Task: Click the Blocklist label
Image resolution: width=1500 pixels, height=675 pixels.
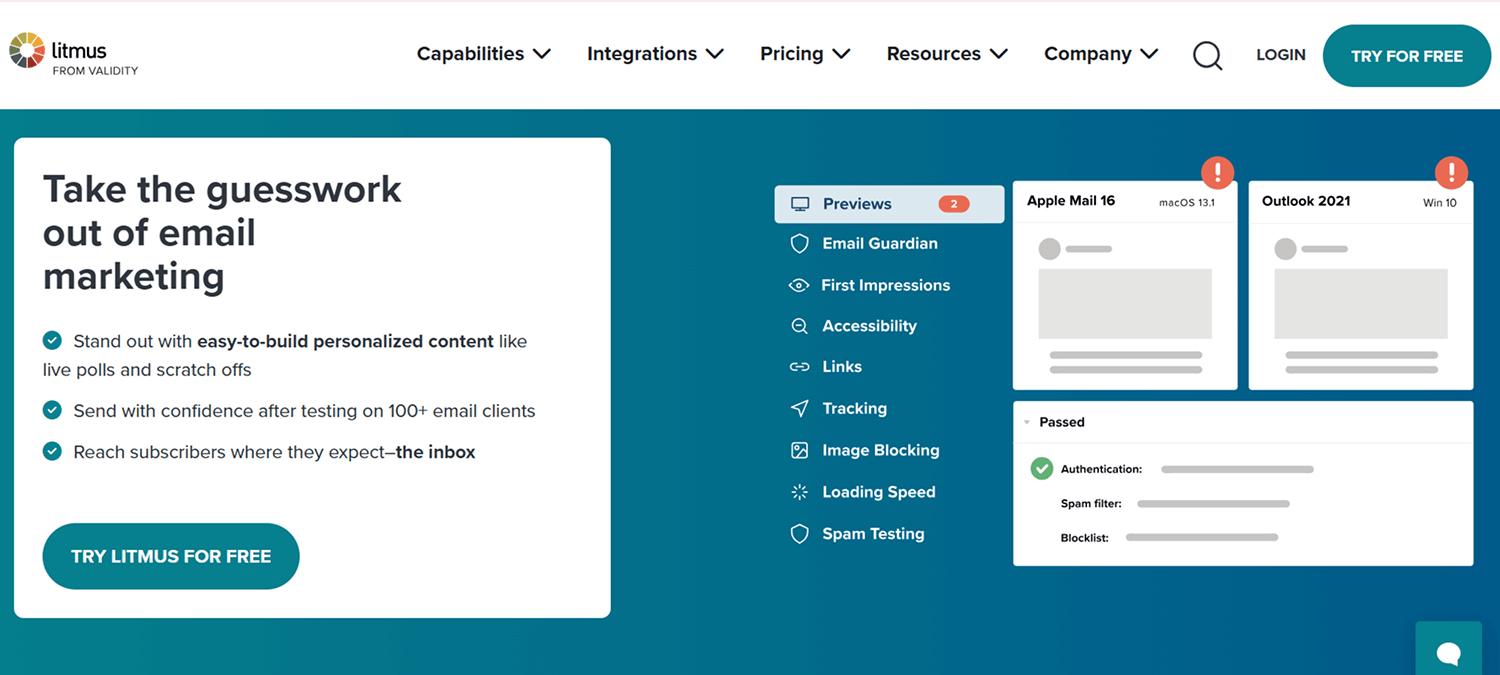Action: pyautogui.click(x=1085, y=538)
